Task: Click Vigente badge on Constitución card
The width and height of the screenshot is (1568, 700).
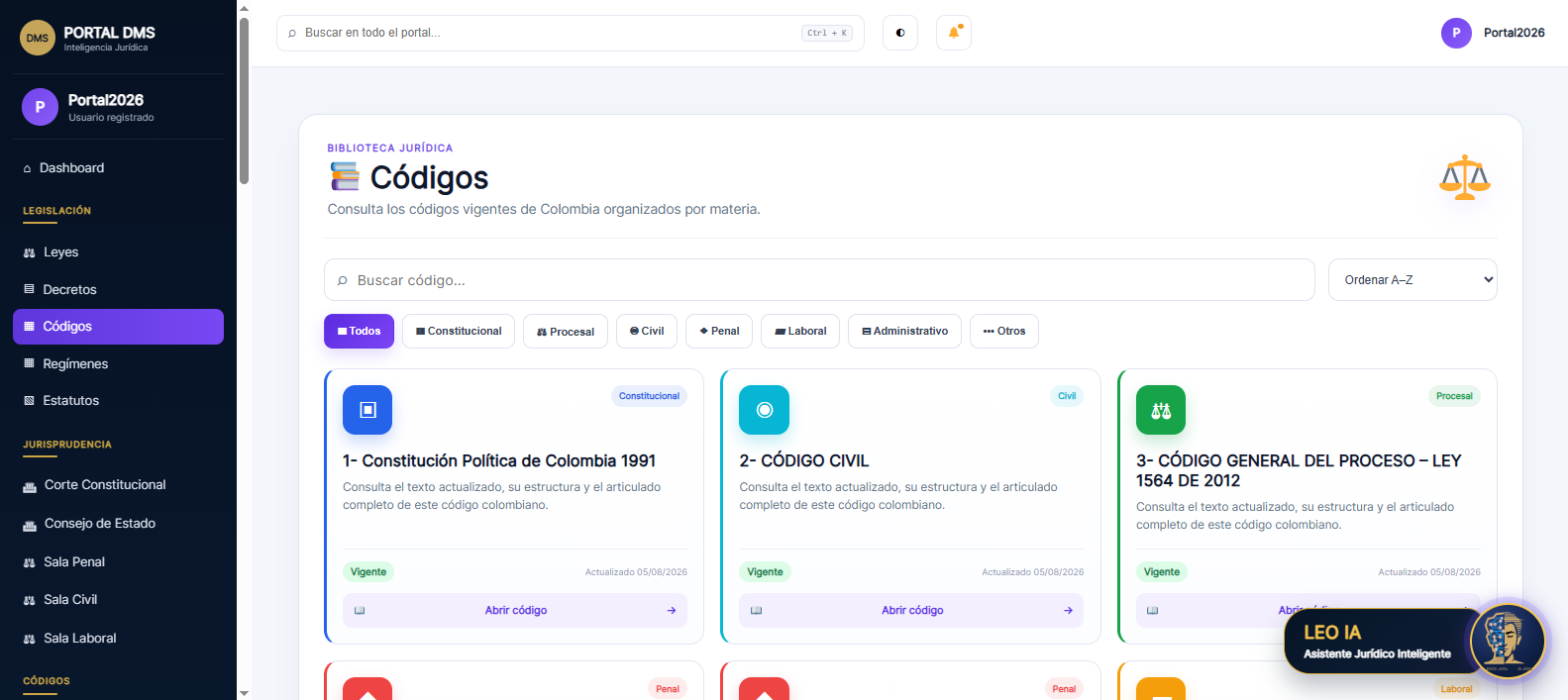Action: [x=368, y=572]
